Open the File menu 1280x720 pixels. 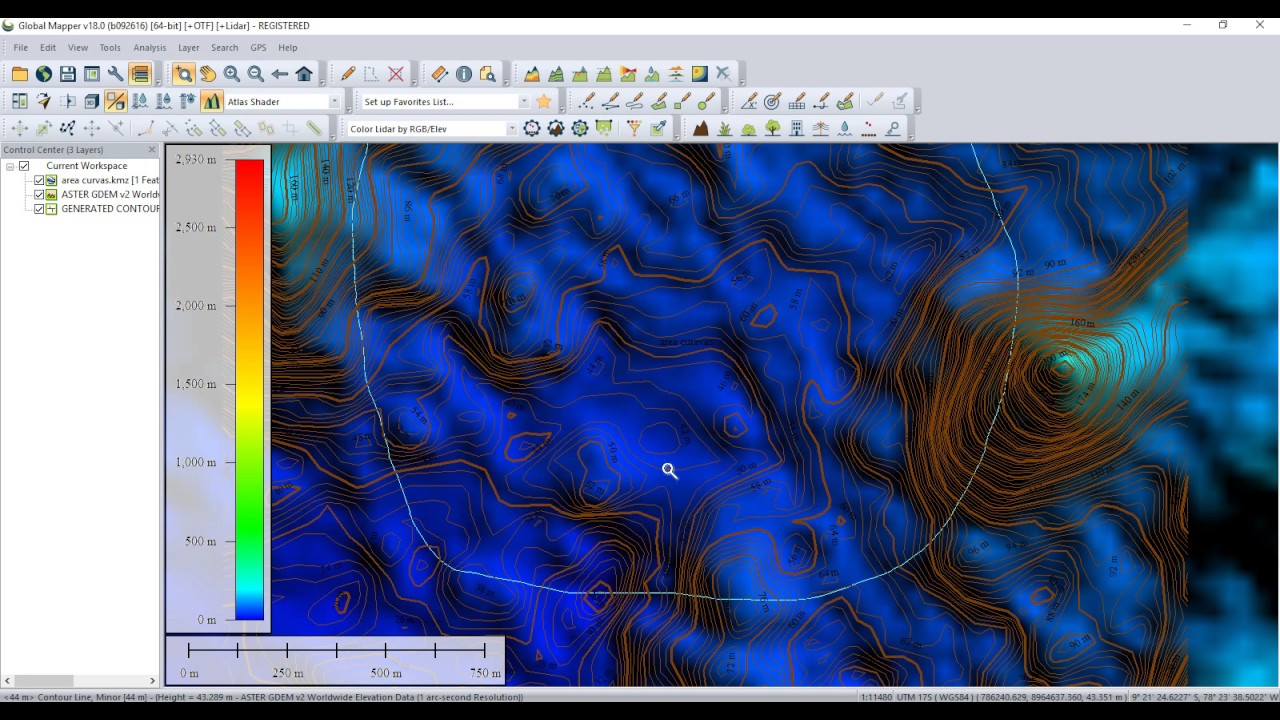(20, 47)
